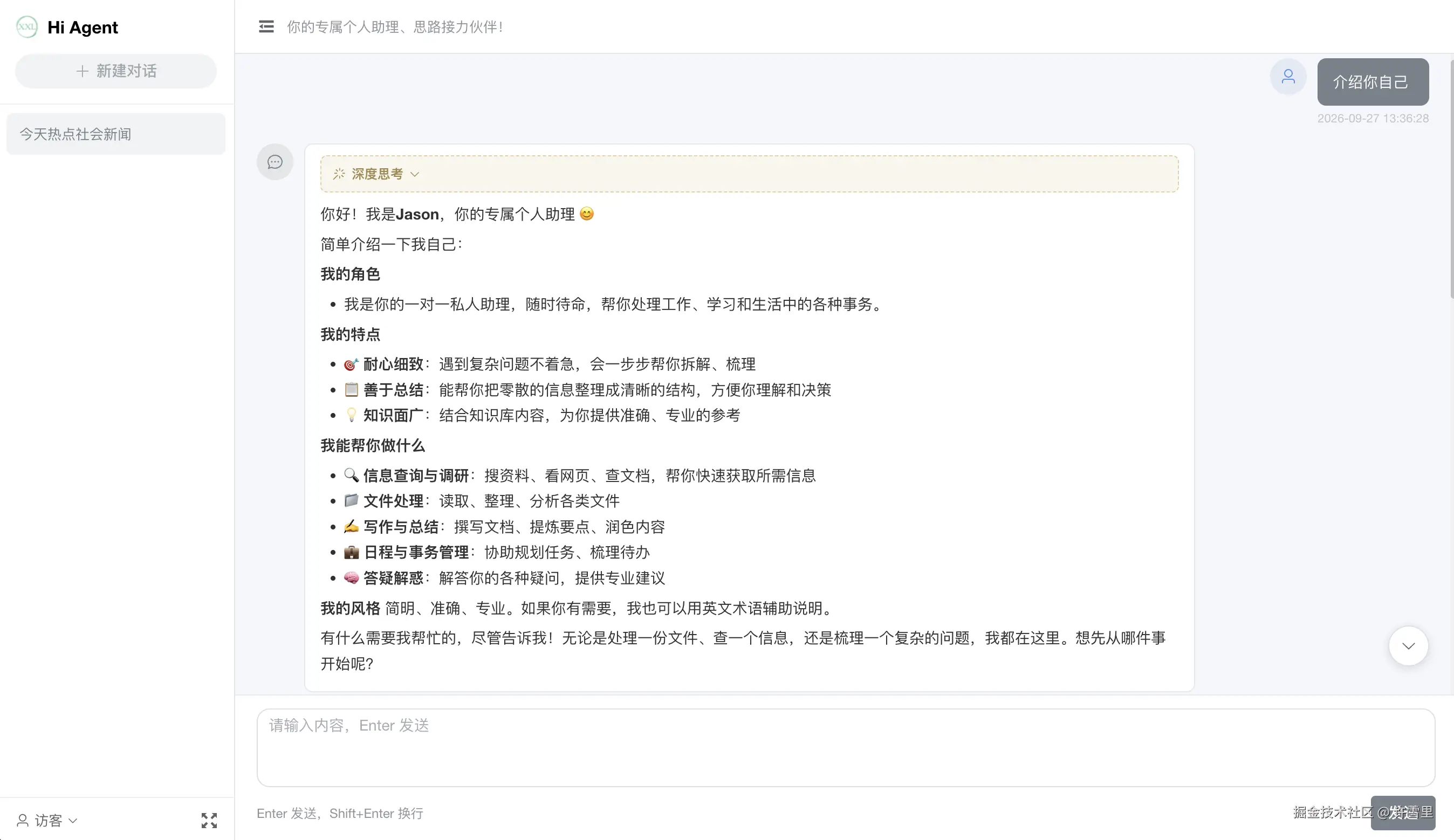The image size is (1454, 840).
Task: Click the plus icon in 新建对话
Action: click(x=82, y=71)
